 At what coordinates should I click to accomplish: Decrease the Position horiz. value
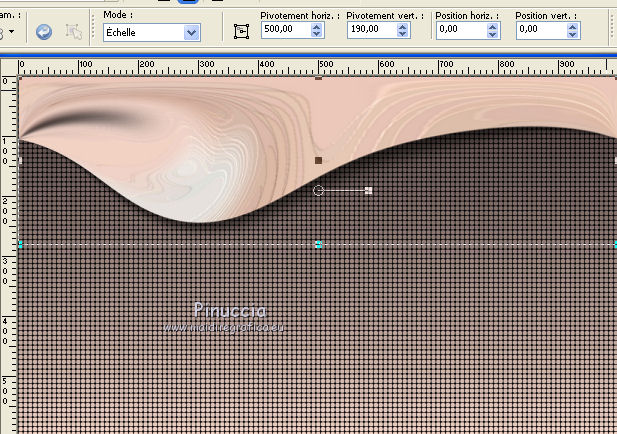point(492,34)
